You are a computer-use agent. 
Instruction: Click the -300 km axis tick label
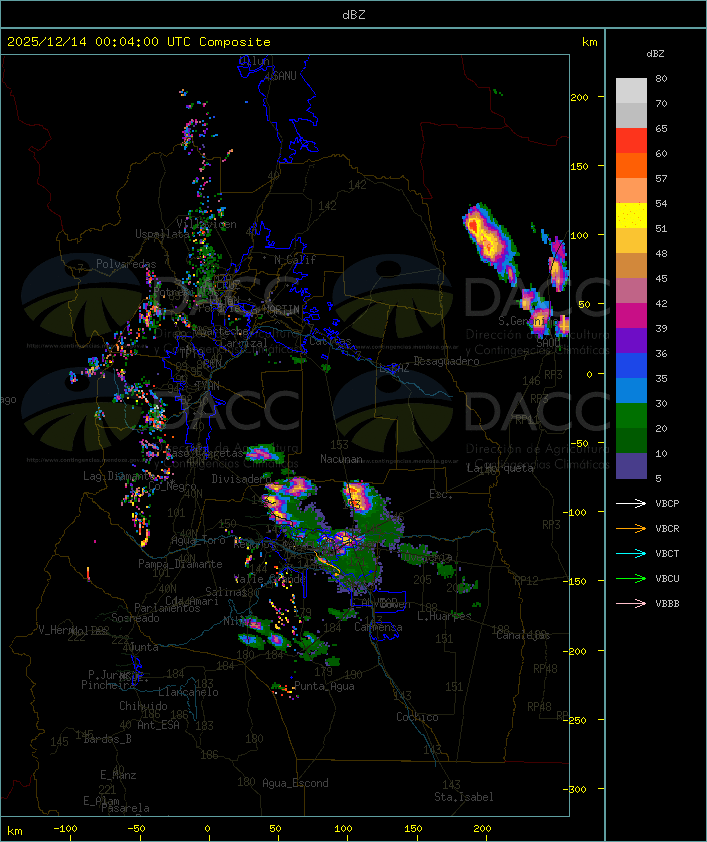click(x=577, y=789)
